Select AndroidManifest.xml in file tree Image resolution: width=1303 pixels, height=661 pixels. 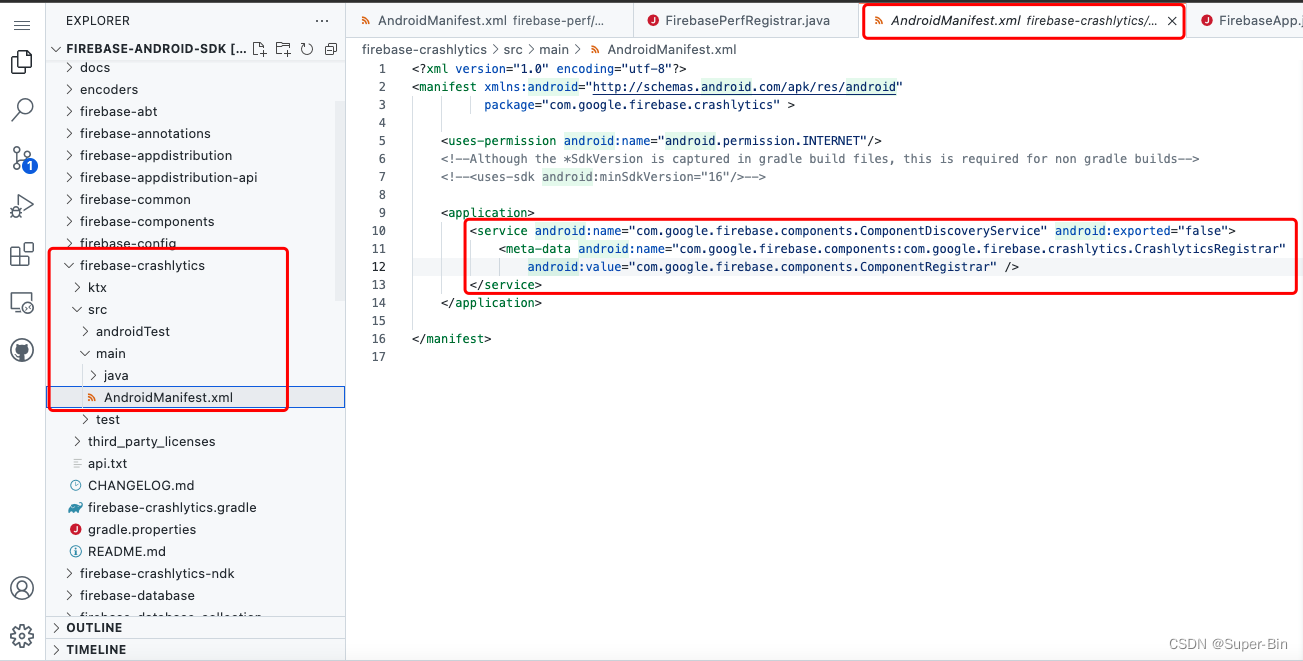click(x=195, y=398)
